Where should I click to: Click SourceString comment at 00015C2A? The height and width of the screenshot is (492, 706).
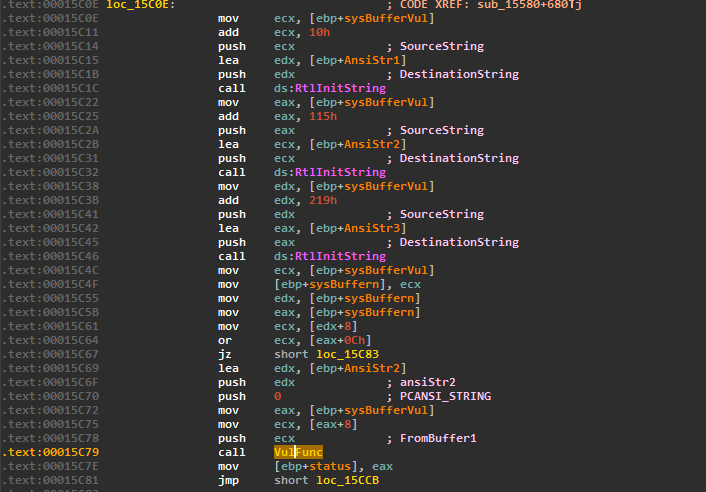442,130
